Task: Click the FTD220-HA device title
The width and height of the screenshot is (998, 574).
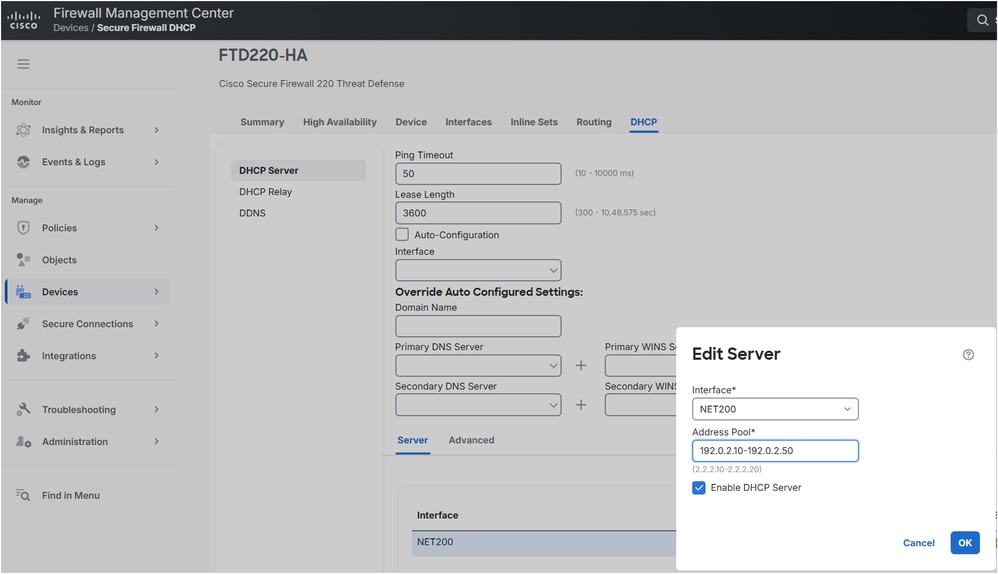Action: pos(263,55)
